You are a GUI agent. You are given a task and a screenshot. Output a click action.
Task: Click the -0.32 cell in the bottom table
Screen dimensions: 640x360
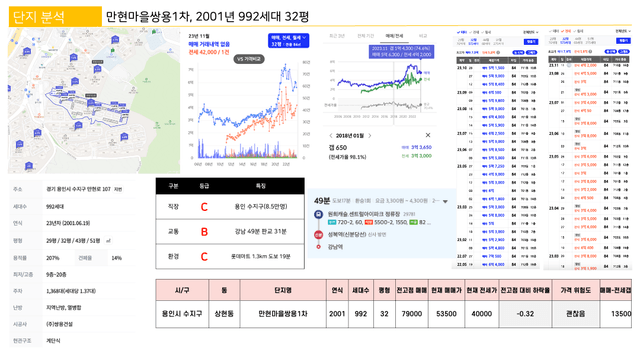[x=525, y=314]
